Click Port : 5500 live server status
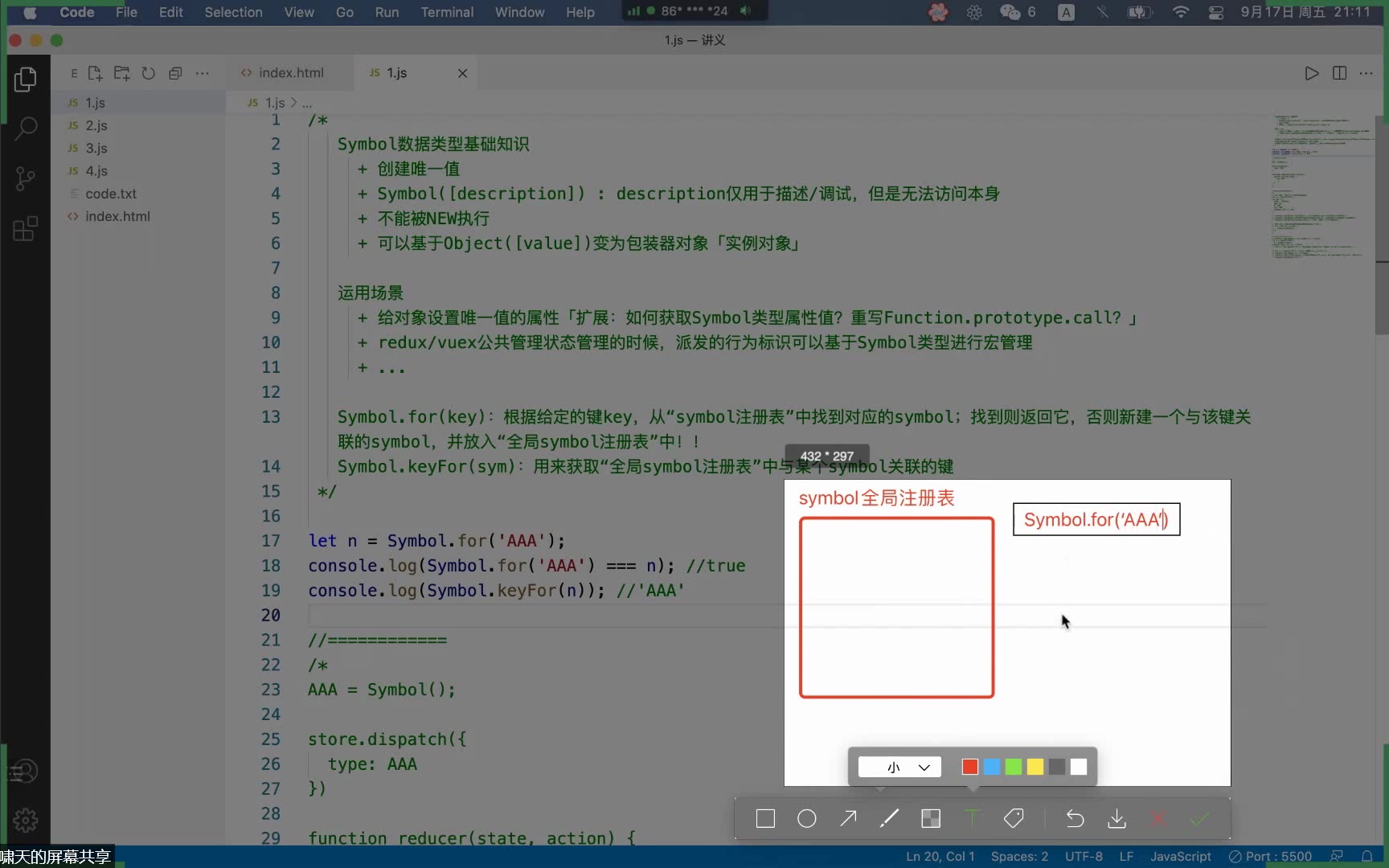The width and height of the screenshot is (1389, 868). click(1270, 856)
